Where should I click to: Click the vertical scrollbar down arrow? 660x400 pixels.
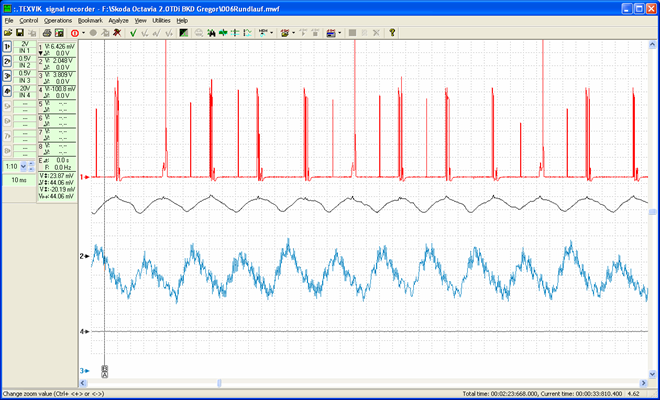point(652,374)
